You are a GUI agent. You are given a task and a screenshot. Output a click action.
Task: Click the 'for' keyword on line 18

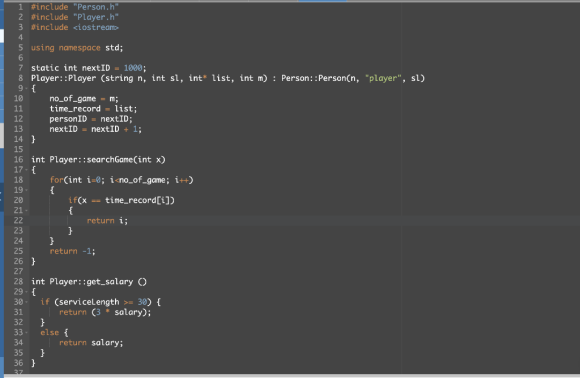click(x=57, y=180)
